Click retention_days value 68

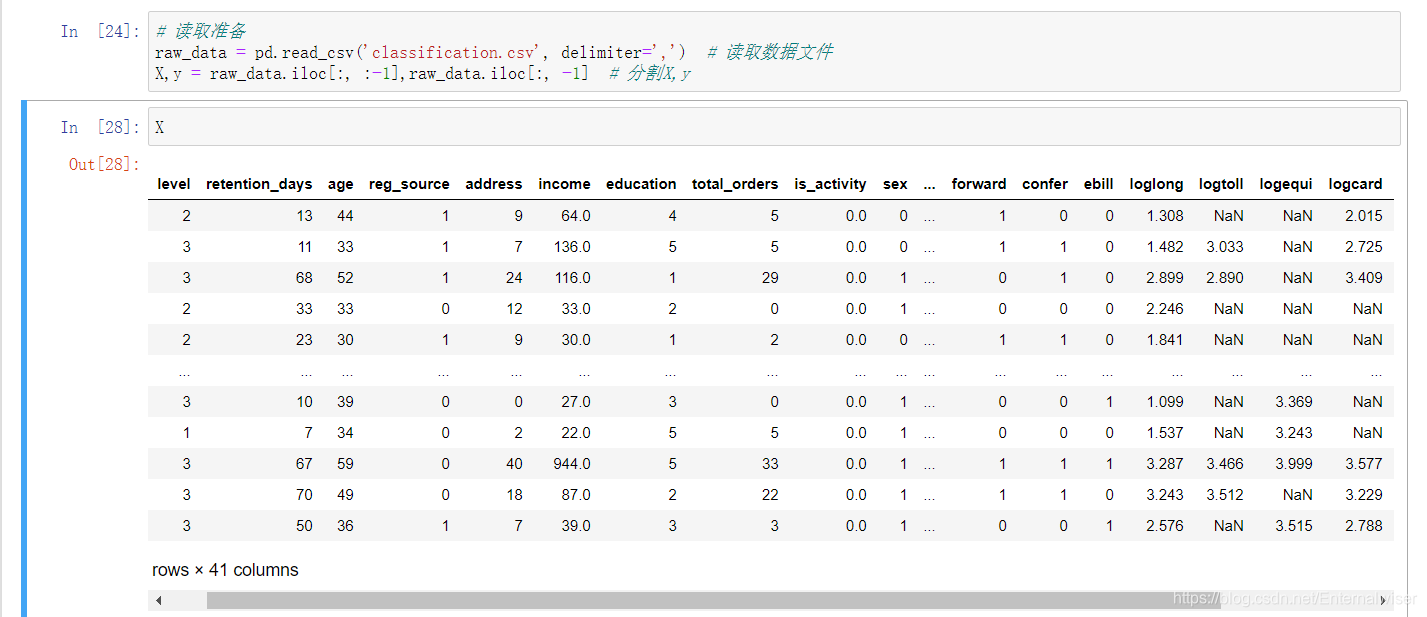tap(304, 278)
